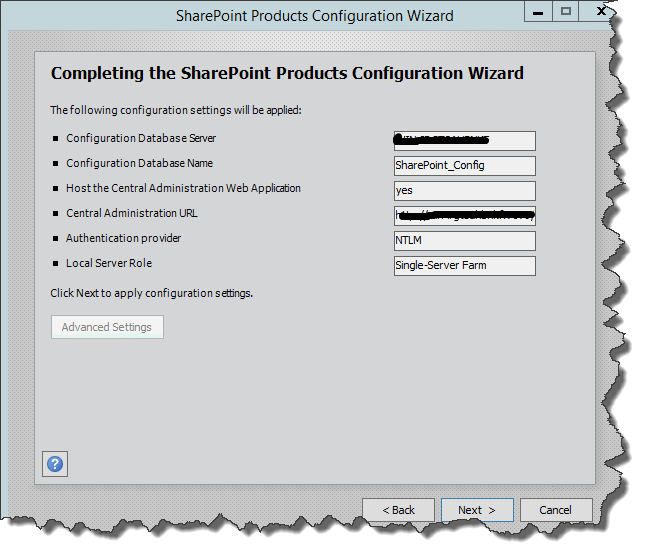Image resolution: width=646 pixels, height=559 pixels.
Task: Click the NTLM authentication provider field
Action: 465,241
